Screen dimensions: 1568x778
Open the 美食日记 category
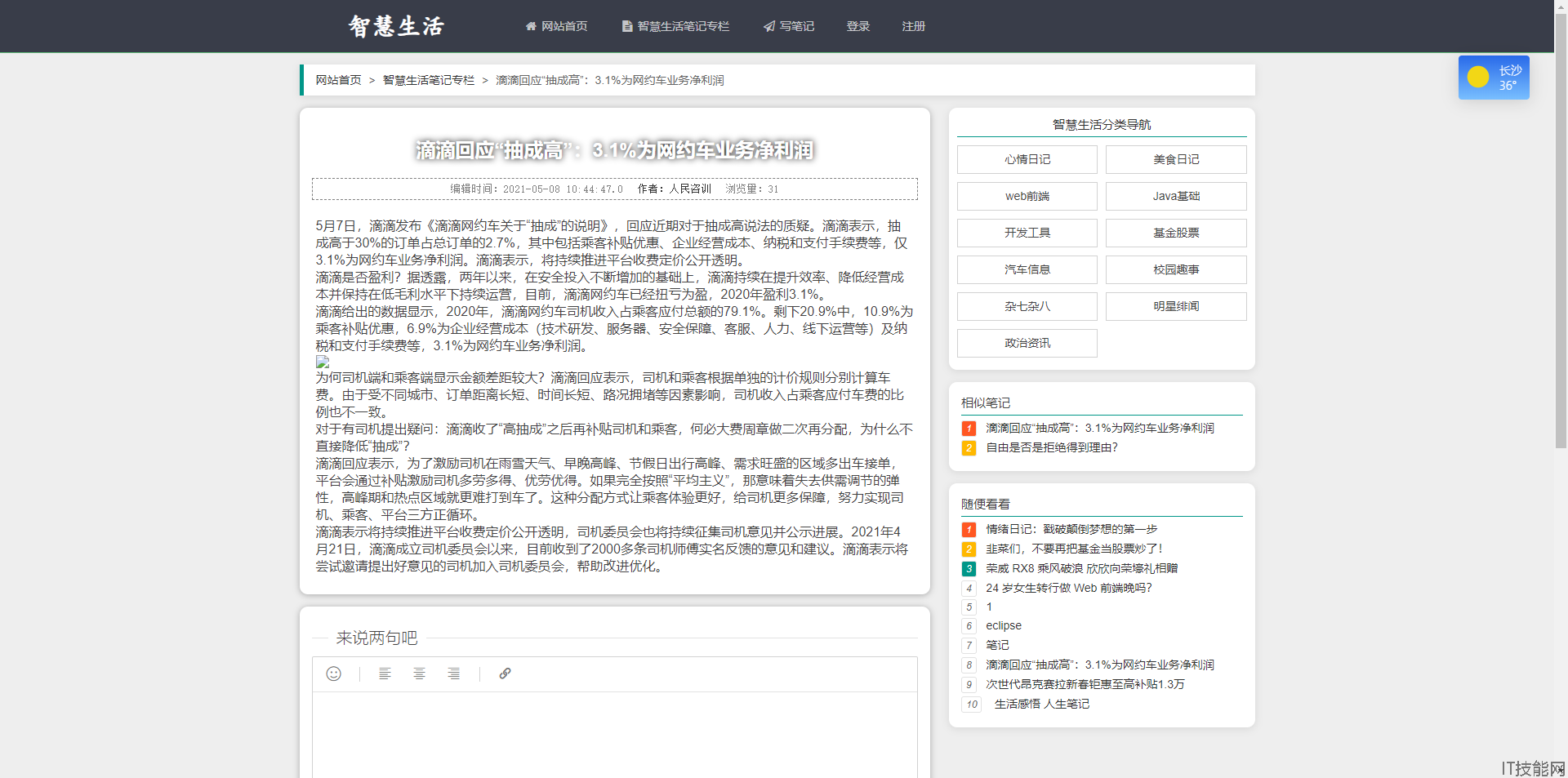click(1176, 159)
